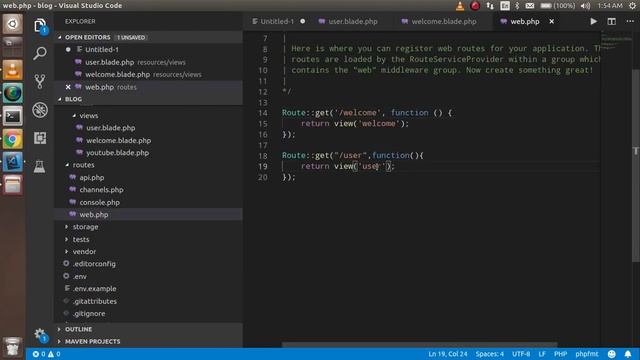The height and width of the screenshot is (360, 640).
Task: Open Terminal from the Ubuntu dock
Action: [13, 116]
